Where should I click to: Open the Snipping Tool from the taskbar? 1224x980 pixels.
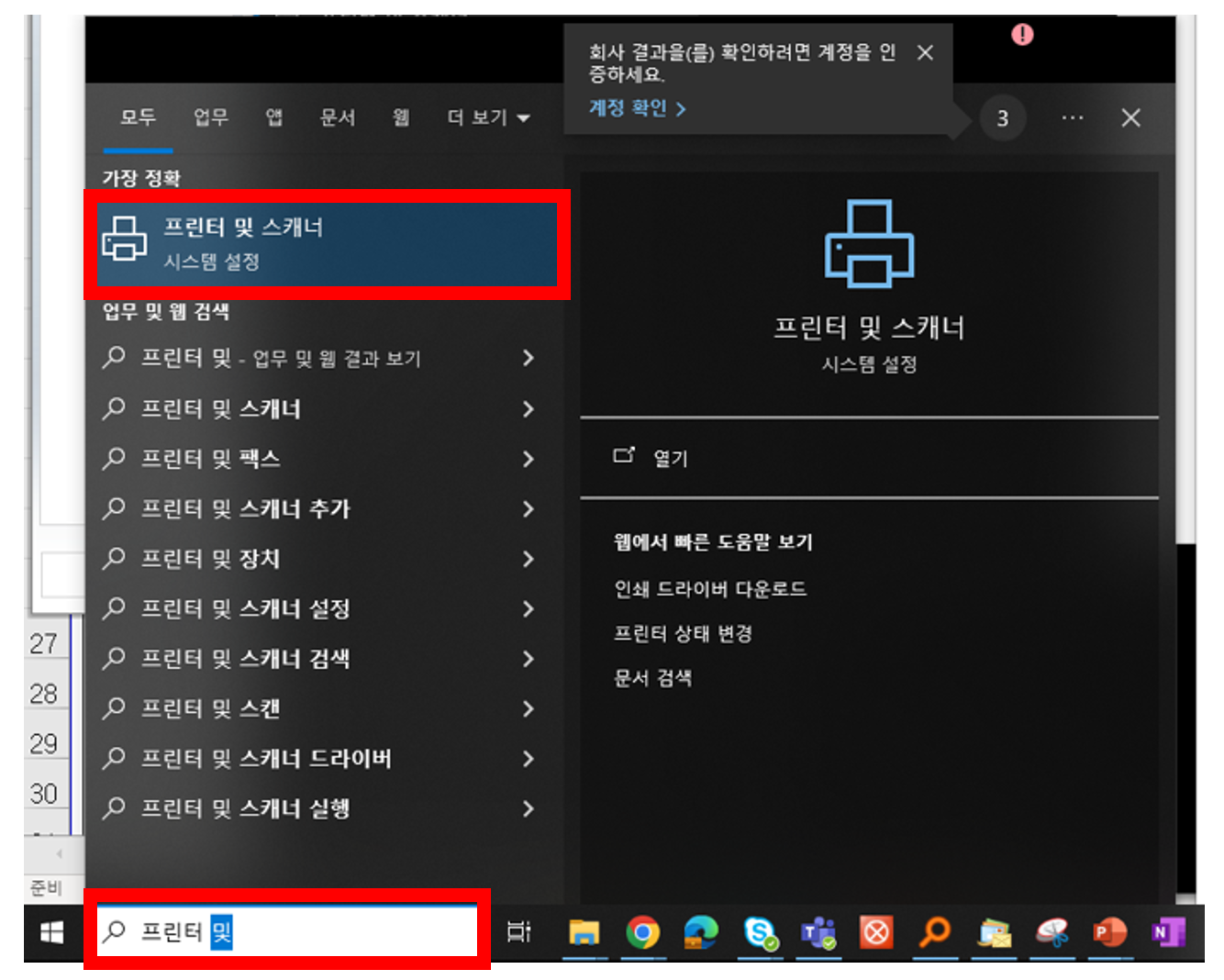pyautogui.click(x=1052, y=932)
